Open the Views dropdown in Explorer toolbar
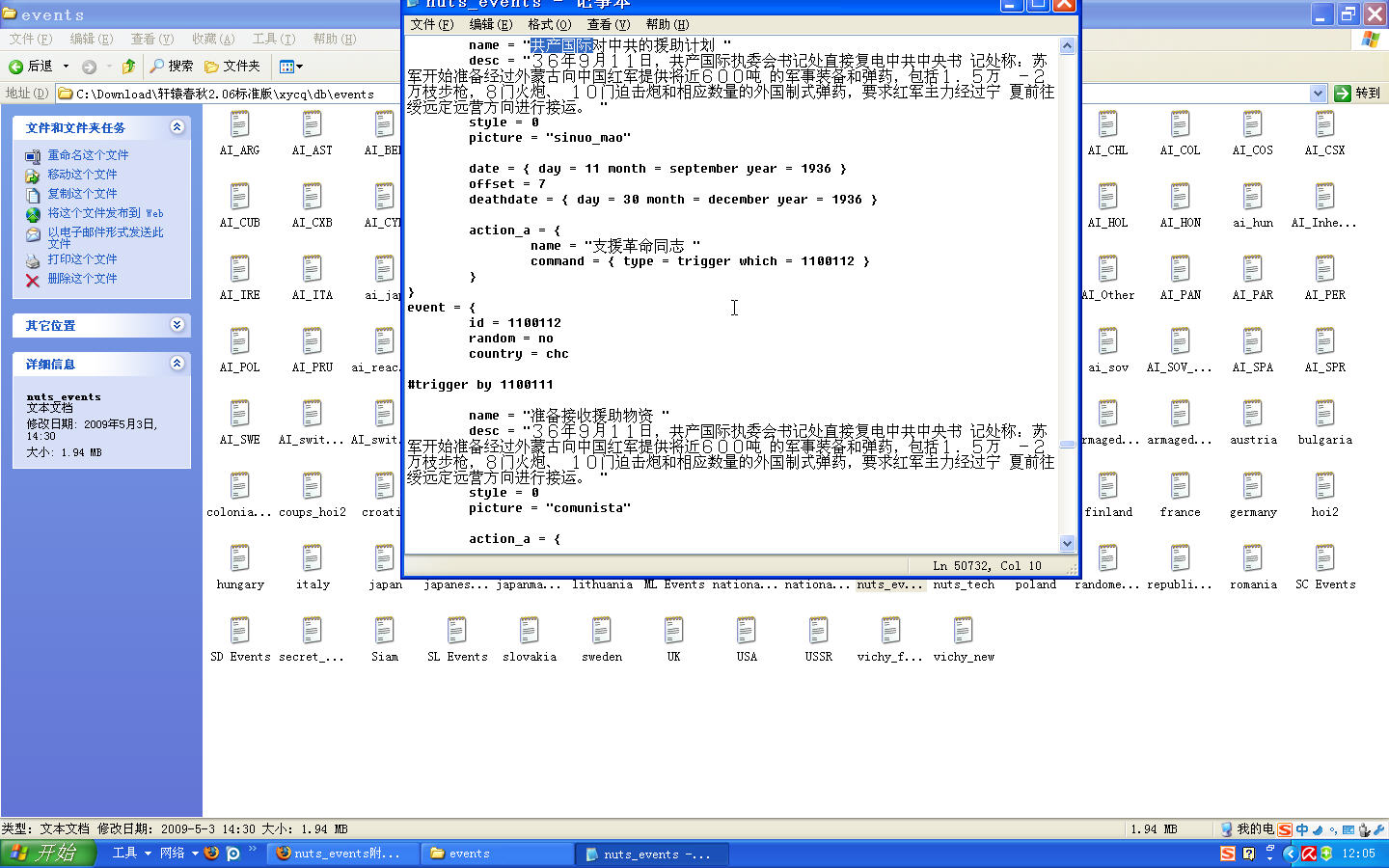 (291, 67)
